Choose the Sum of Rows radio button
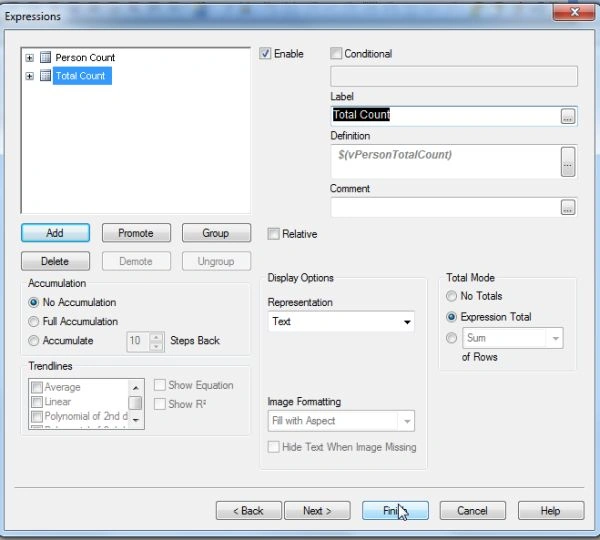Screen dimensions: 600x540 coord(452,338)
